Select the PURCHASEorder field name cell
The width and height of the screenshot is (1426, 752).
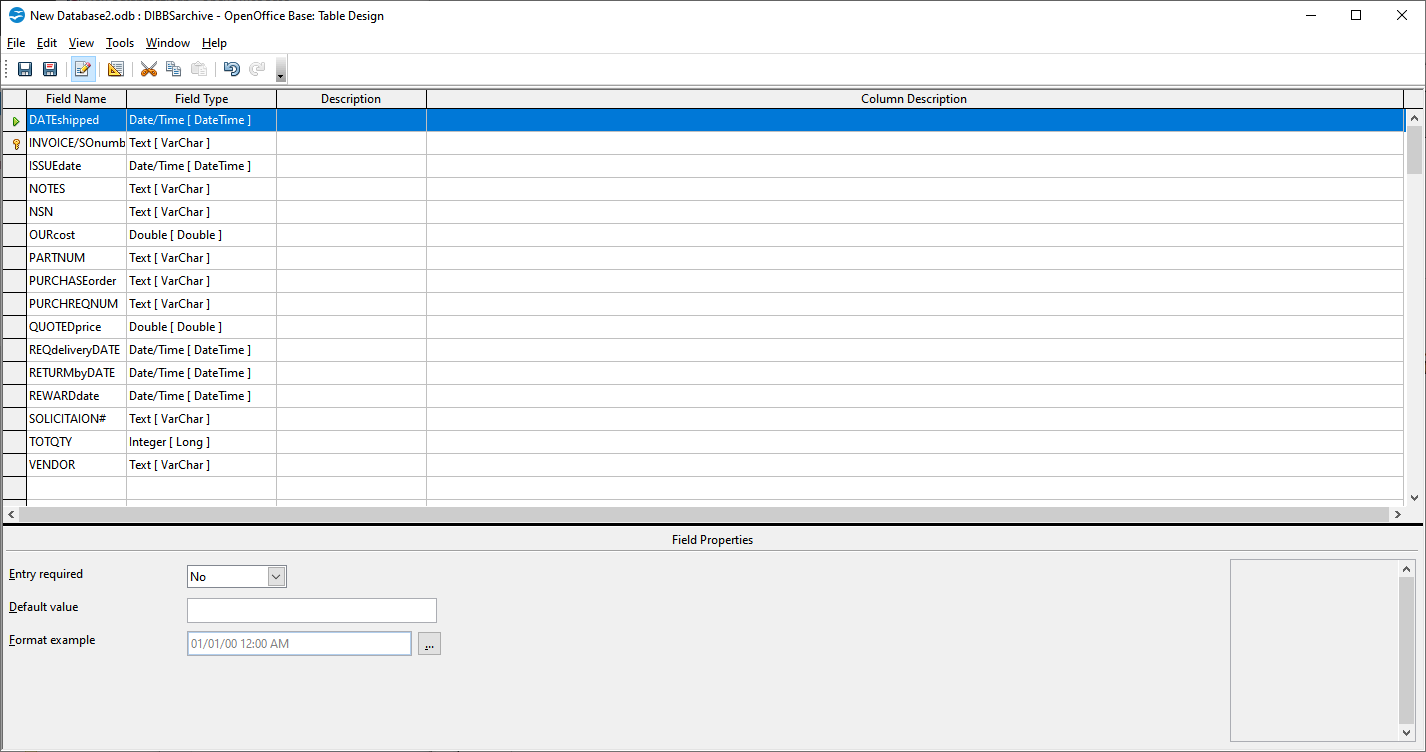76,281
